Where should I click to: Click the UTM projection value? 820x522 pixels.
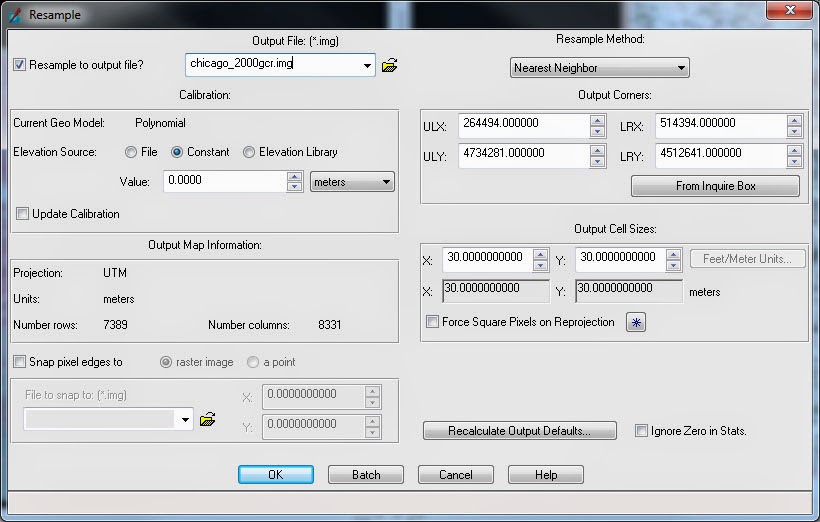[115, 273]
